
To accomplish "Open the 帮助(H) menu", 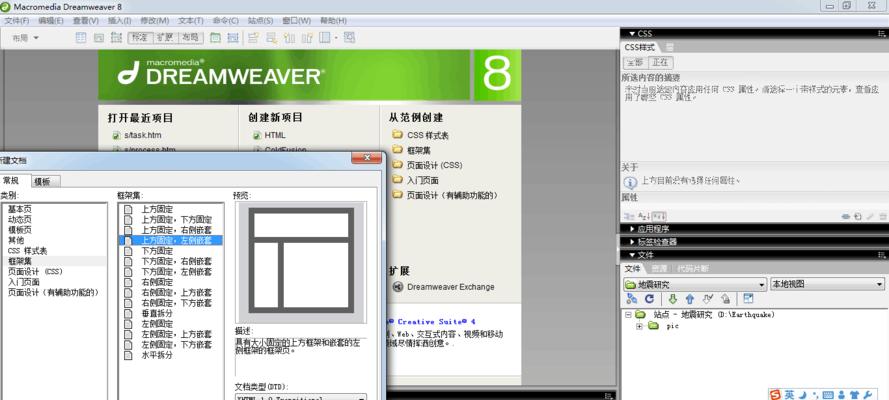I will coord(333,20).
